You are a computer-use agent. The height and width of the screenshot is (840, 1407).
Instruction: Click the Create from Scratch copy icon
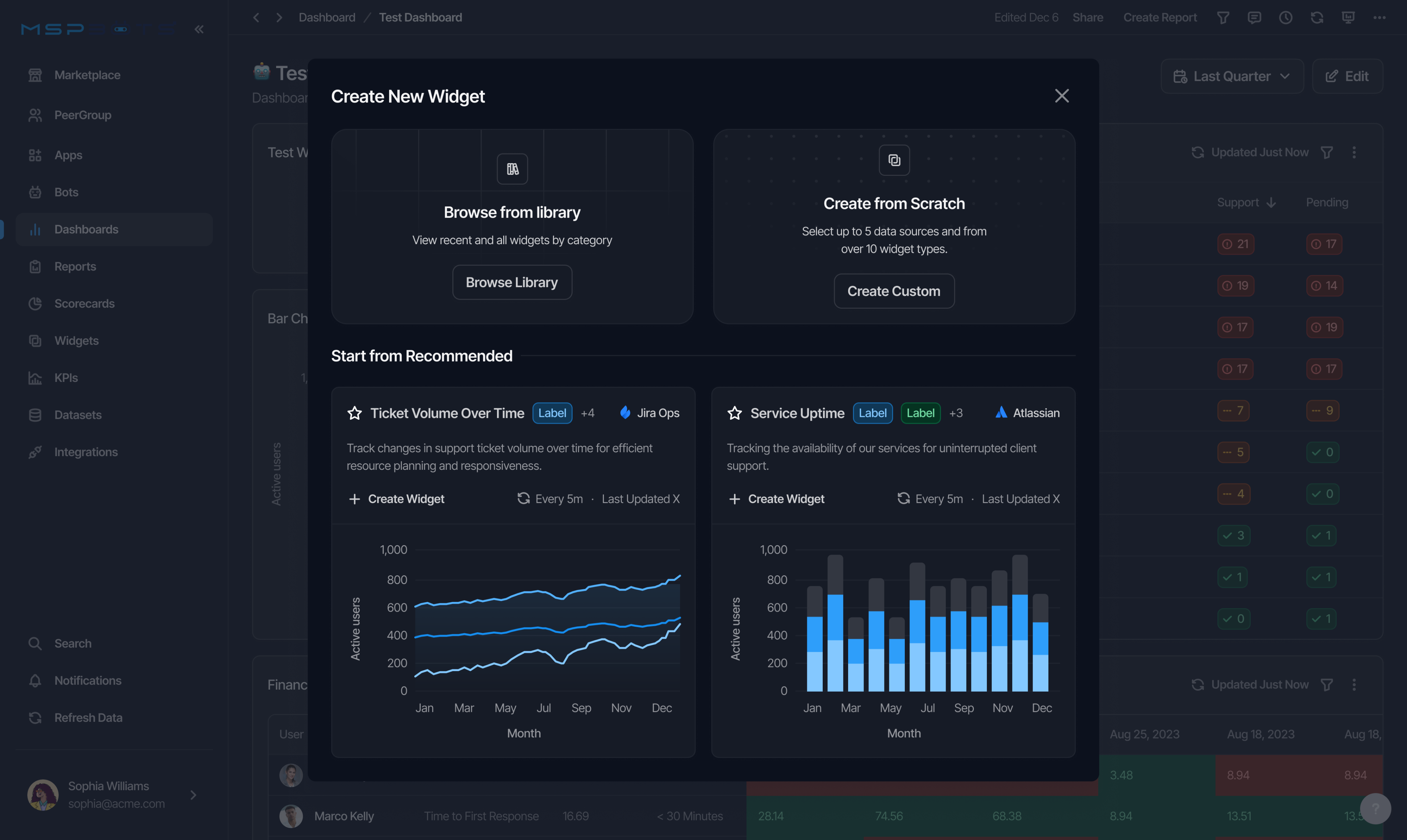click(x=894, y=160)
